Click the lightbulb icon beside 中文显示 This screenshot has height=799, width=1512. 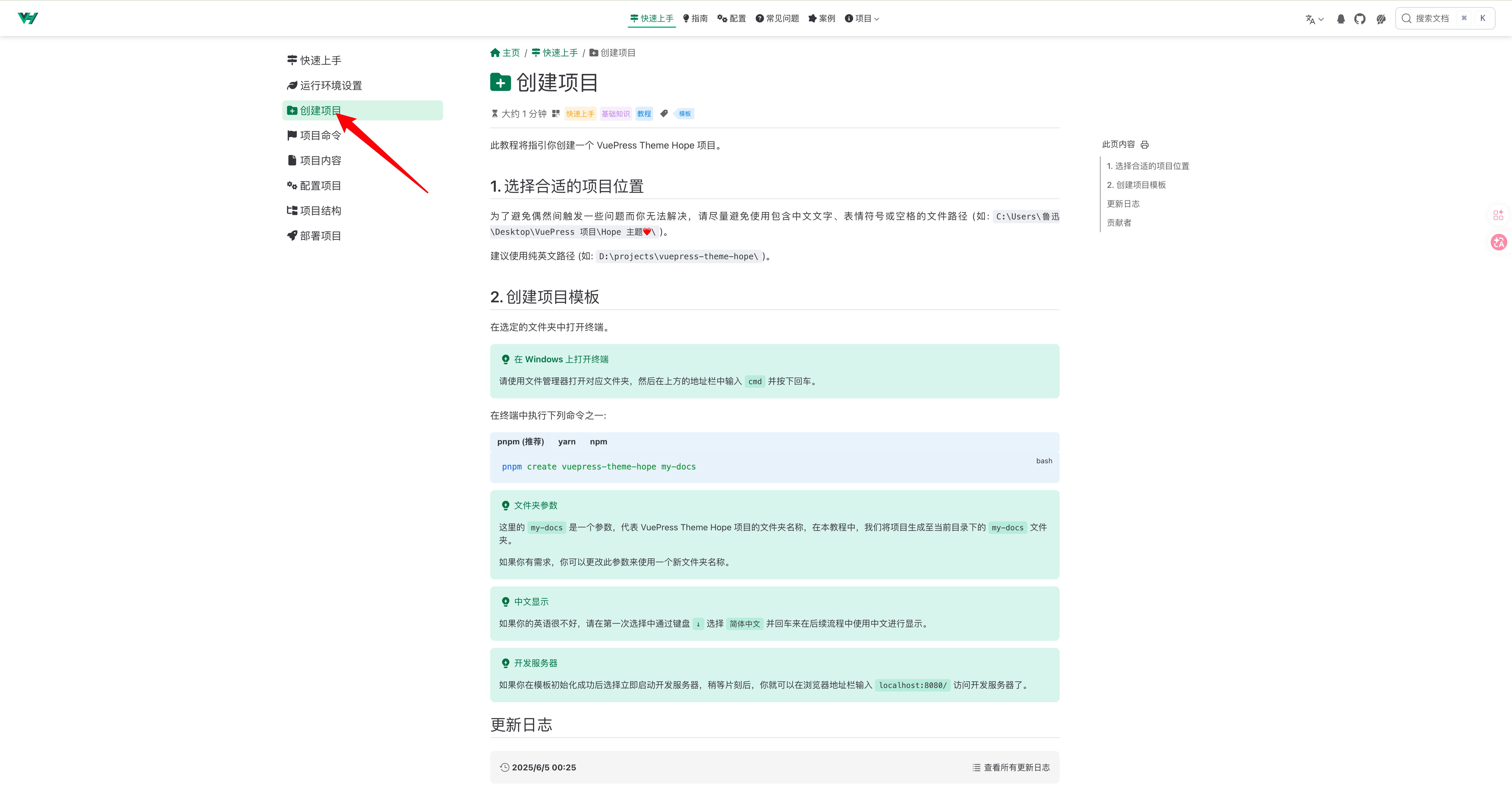click(x=505, y=602)
